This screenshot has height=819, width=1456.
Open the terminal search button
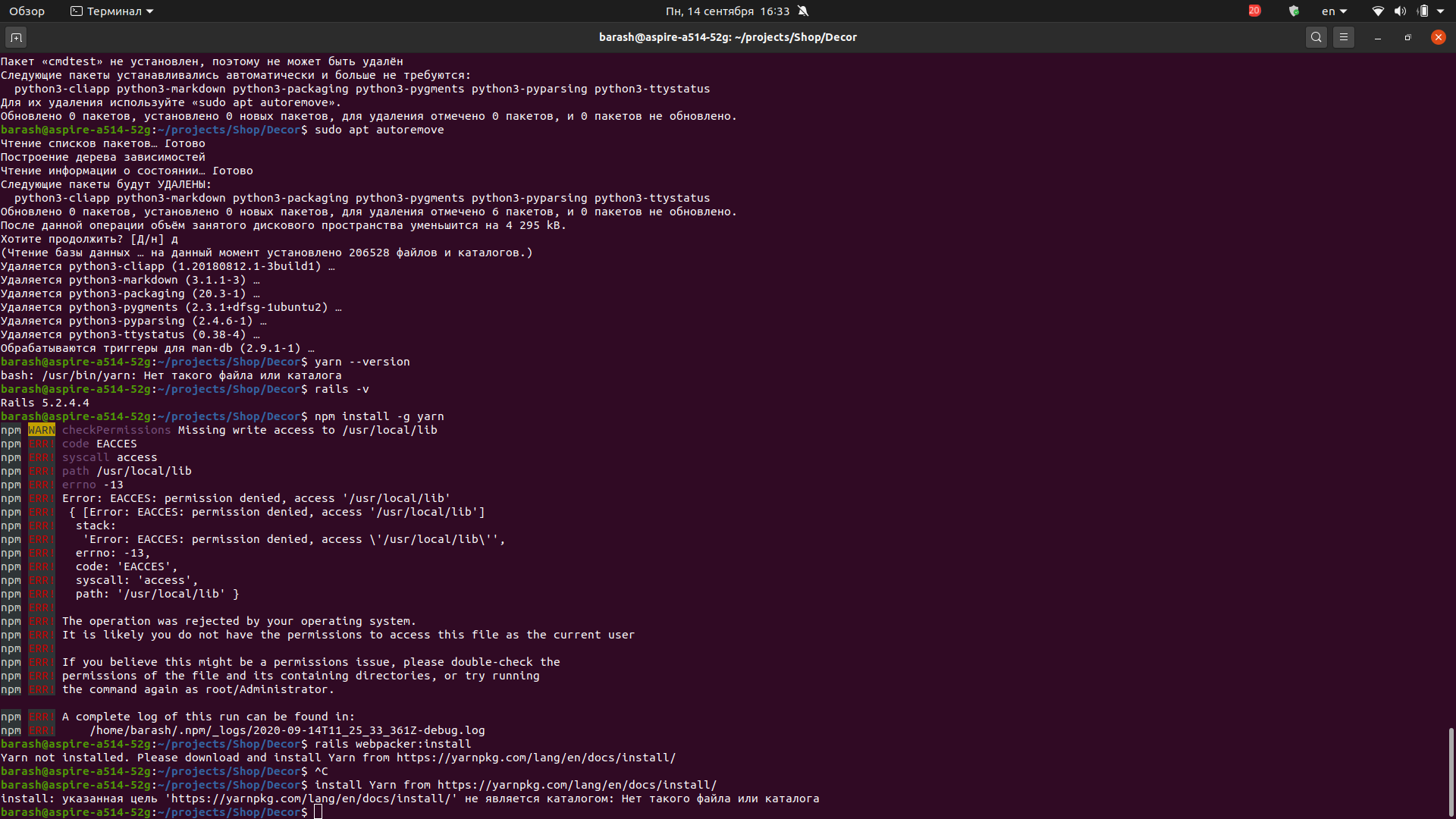[1316, 37]
